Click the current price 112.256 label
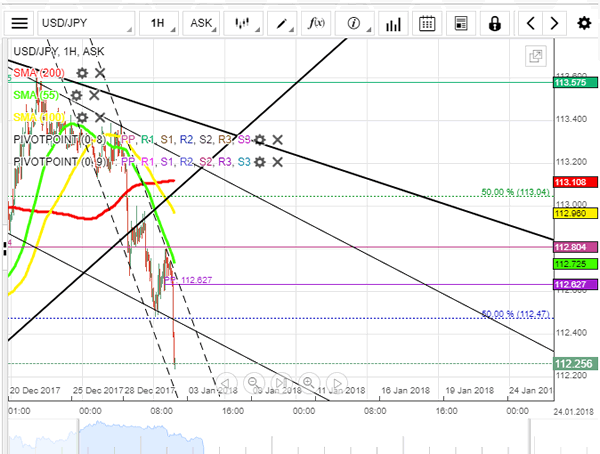 coord(575,364)
